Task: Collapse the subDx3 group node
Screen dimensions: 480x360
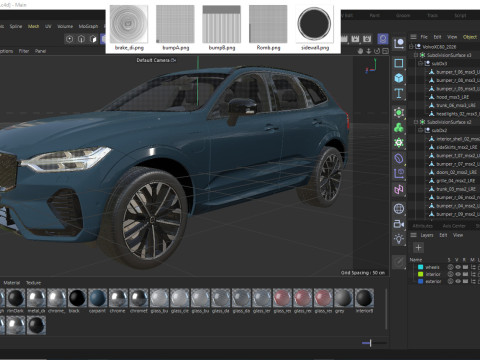Action: pyautogui.click(x=421, y=63)
